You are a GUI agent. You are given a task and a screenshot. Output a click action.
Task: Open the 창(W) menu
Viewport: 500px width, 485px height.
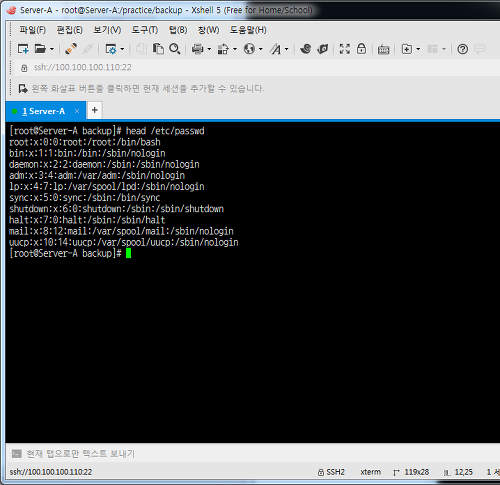208,30
